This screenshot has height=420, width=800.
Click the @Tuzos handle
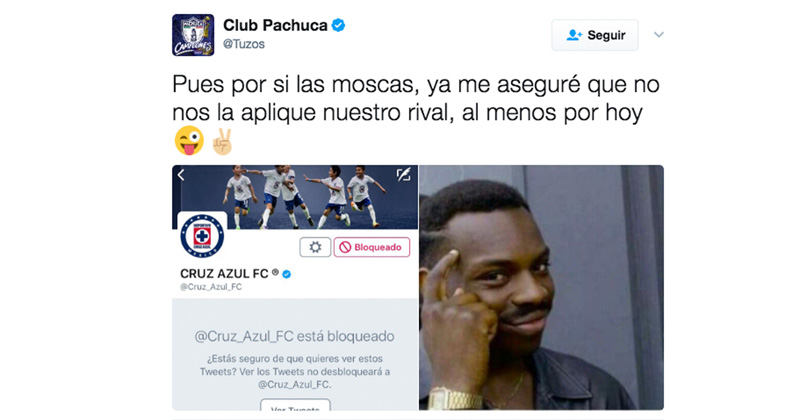coord(244,44)
